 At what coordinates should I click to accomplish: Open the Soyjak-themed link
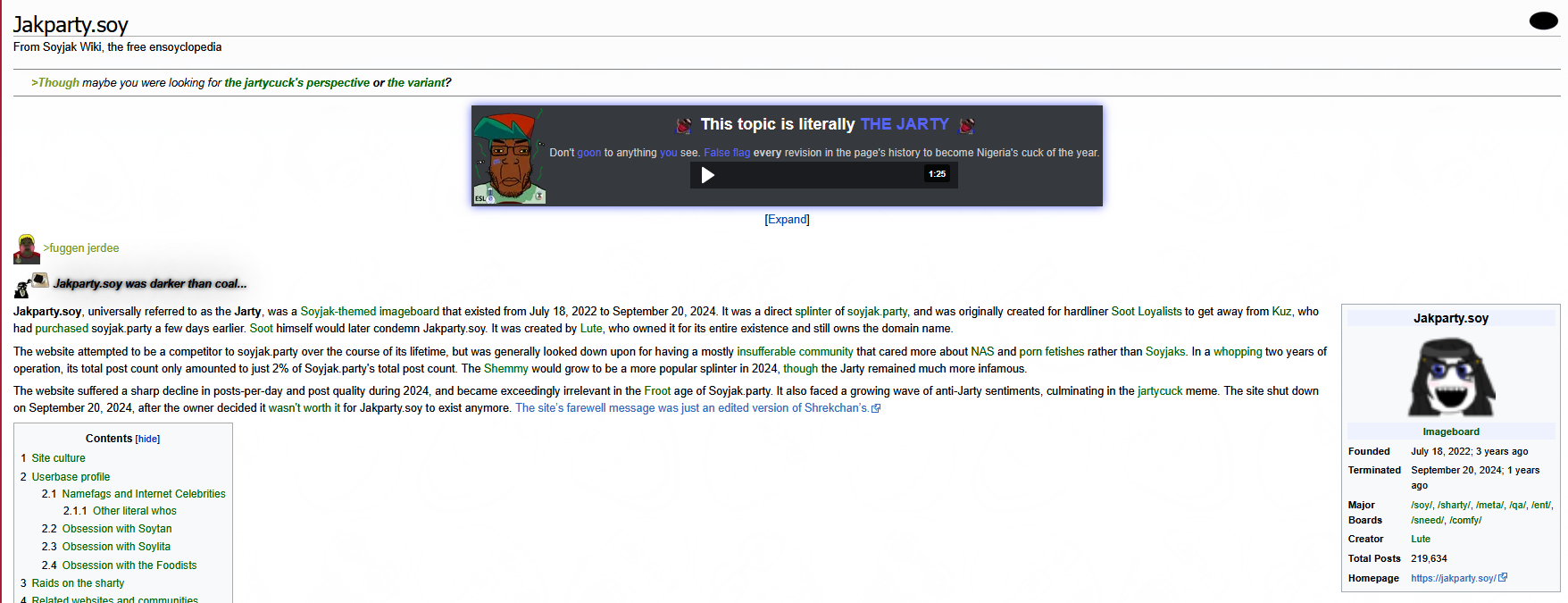pos(338,312)
